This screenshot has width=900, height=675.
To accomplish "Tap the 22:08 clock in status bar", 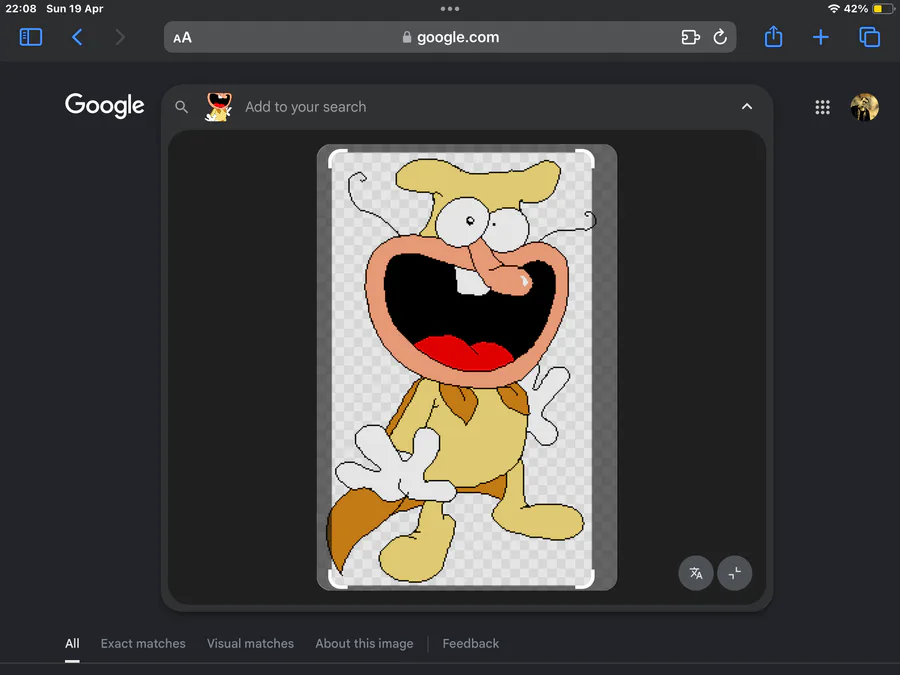I will click(x=21, y=9).
